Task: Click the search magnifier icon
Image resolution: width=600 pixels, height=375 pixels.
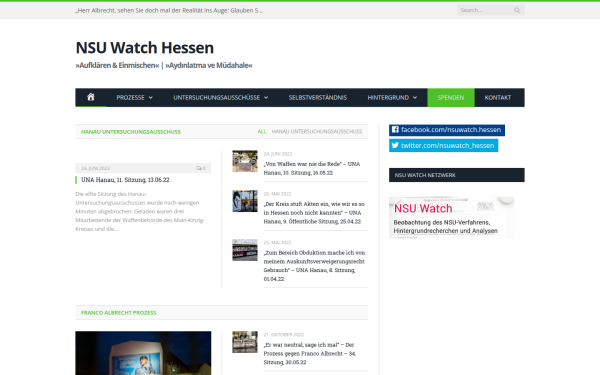Action: point(517,10)
